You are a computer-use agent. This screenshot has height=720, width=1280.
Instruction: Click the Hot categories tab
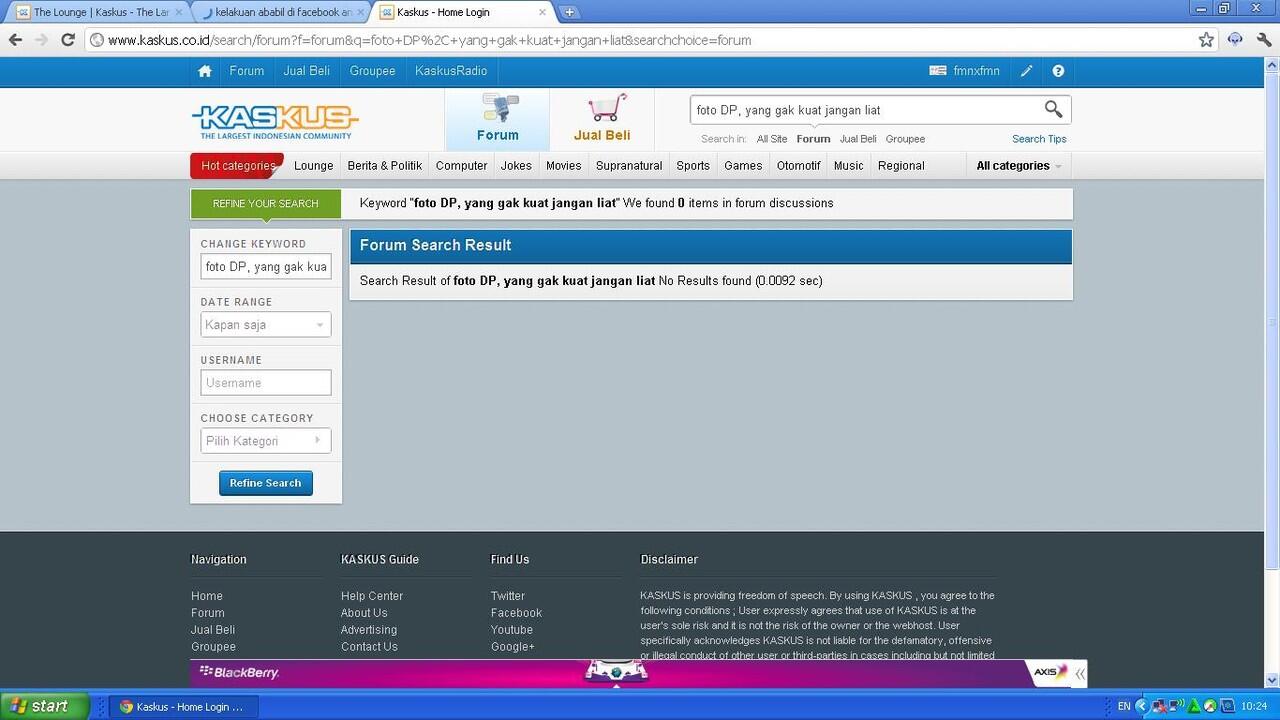click(x=238, y=166)
